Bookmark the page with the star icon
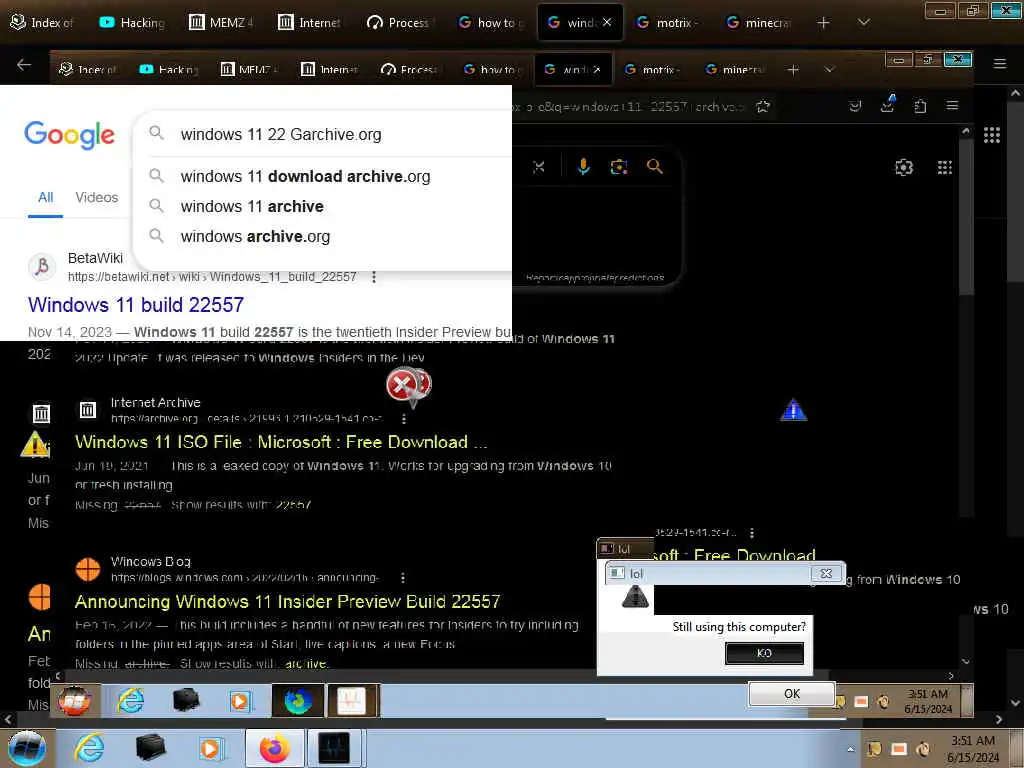The width and height of the screenshot is (1024, 768). 763,106
